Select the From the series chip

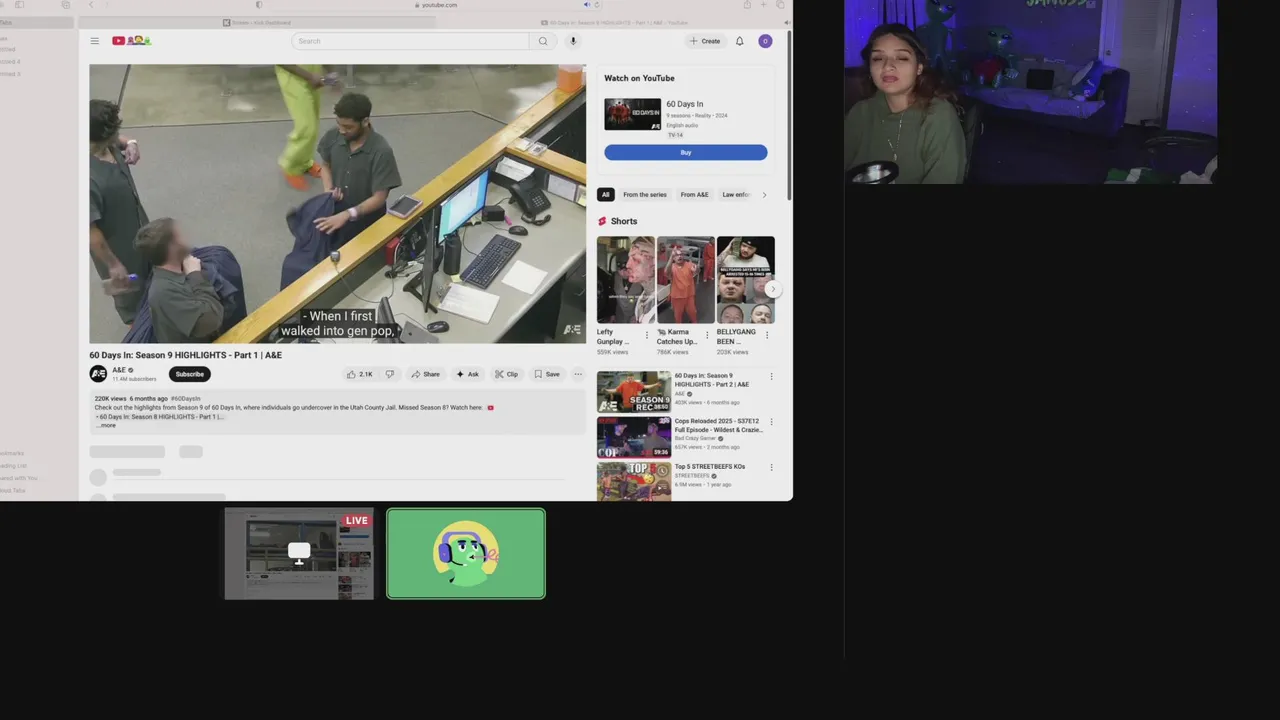point(644,195)
